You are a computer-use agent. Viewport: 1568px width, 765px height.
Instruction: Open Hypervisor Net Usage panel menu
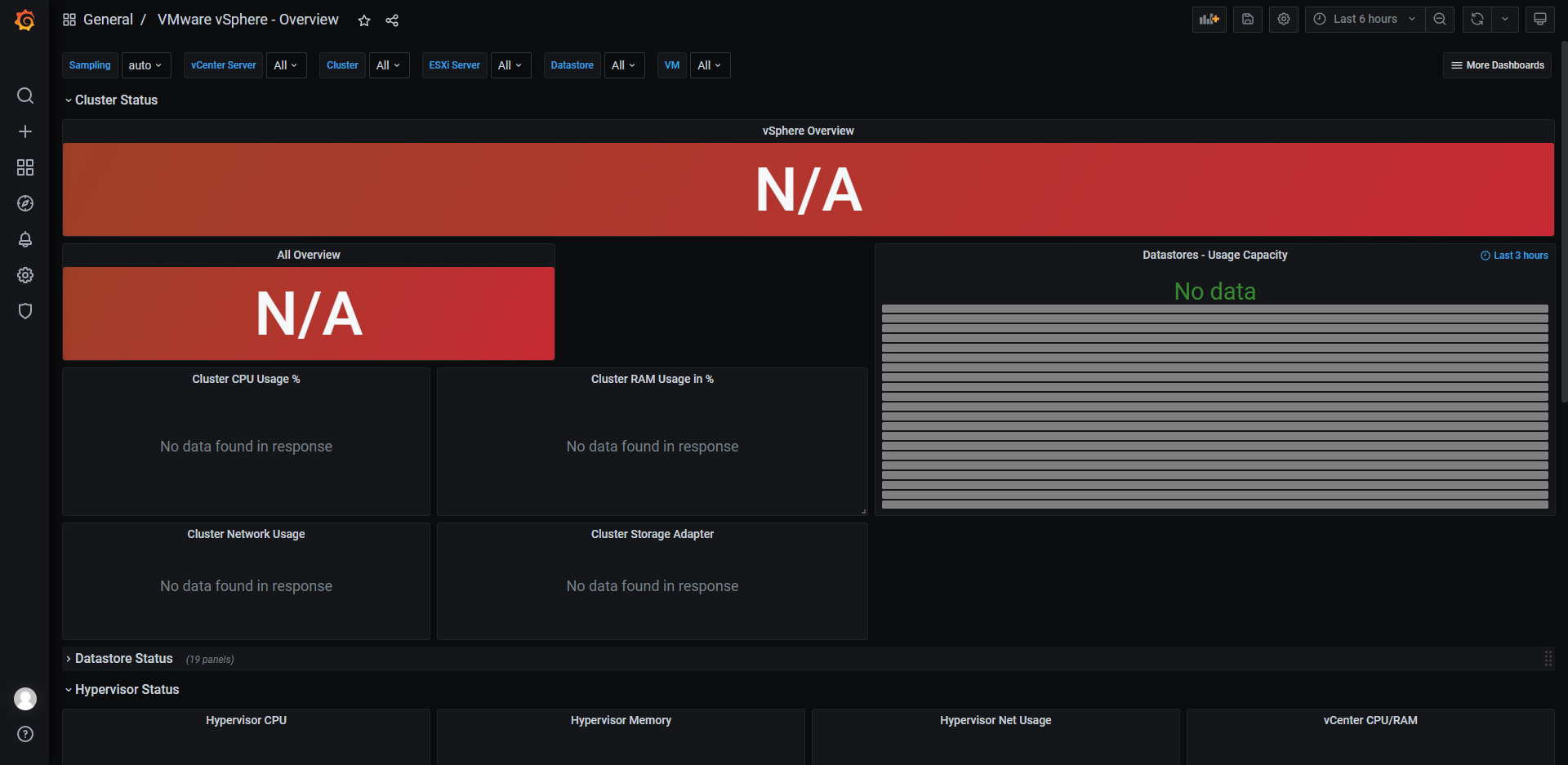tap(996, 720)
